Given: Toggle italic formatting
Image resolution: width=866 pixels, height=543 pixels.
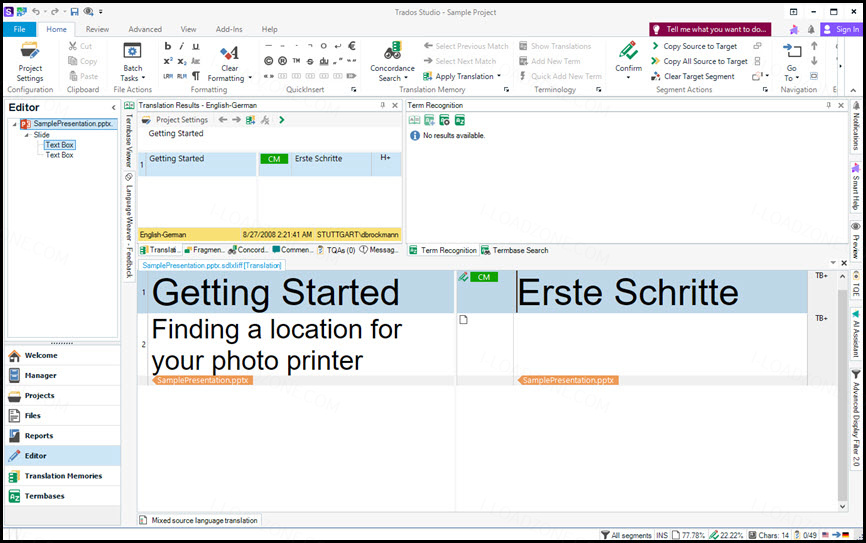Looking at the screenshot, I should pyautogui.click(x=182, y=46).
